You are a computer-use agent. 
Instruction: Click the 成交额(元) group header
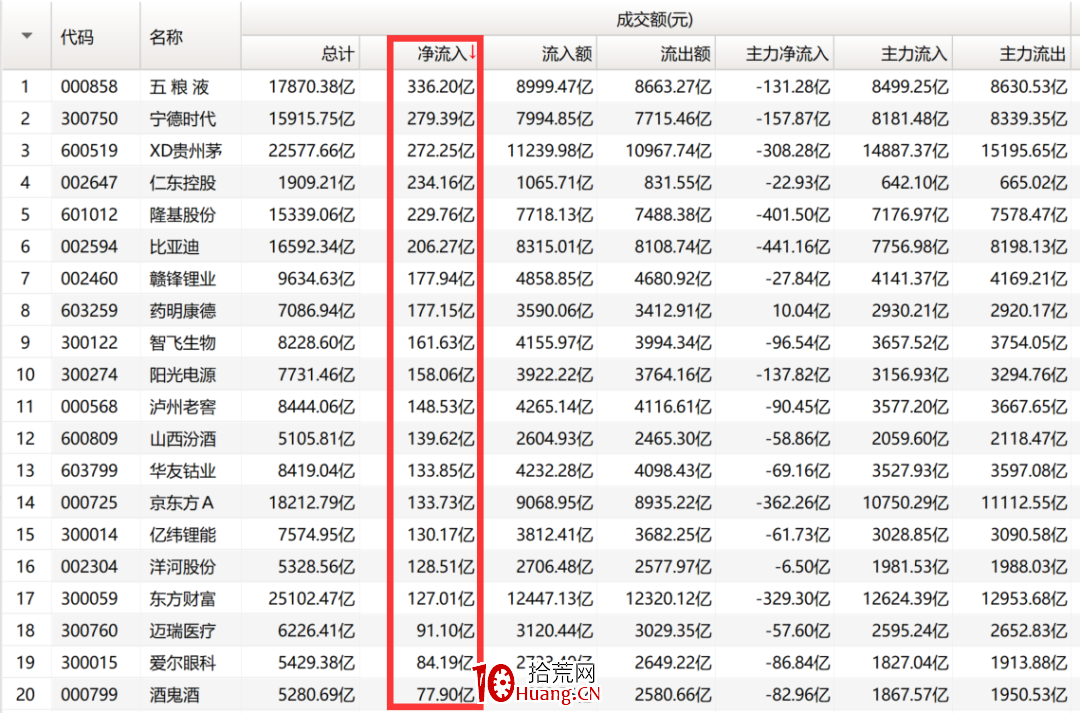[654, 19]
